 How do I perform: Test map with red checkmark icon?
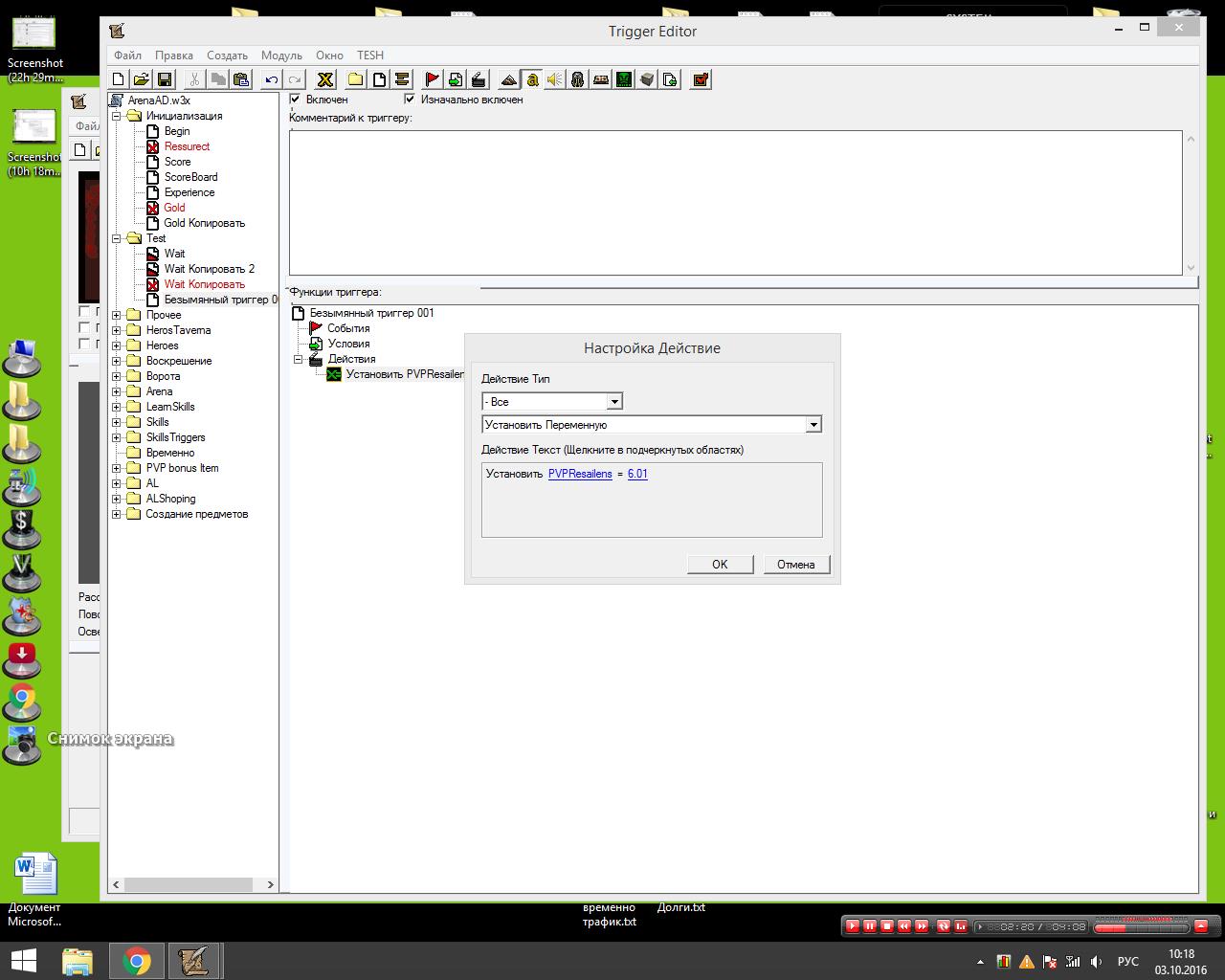[x=701, y=79]
